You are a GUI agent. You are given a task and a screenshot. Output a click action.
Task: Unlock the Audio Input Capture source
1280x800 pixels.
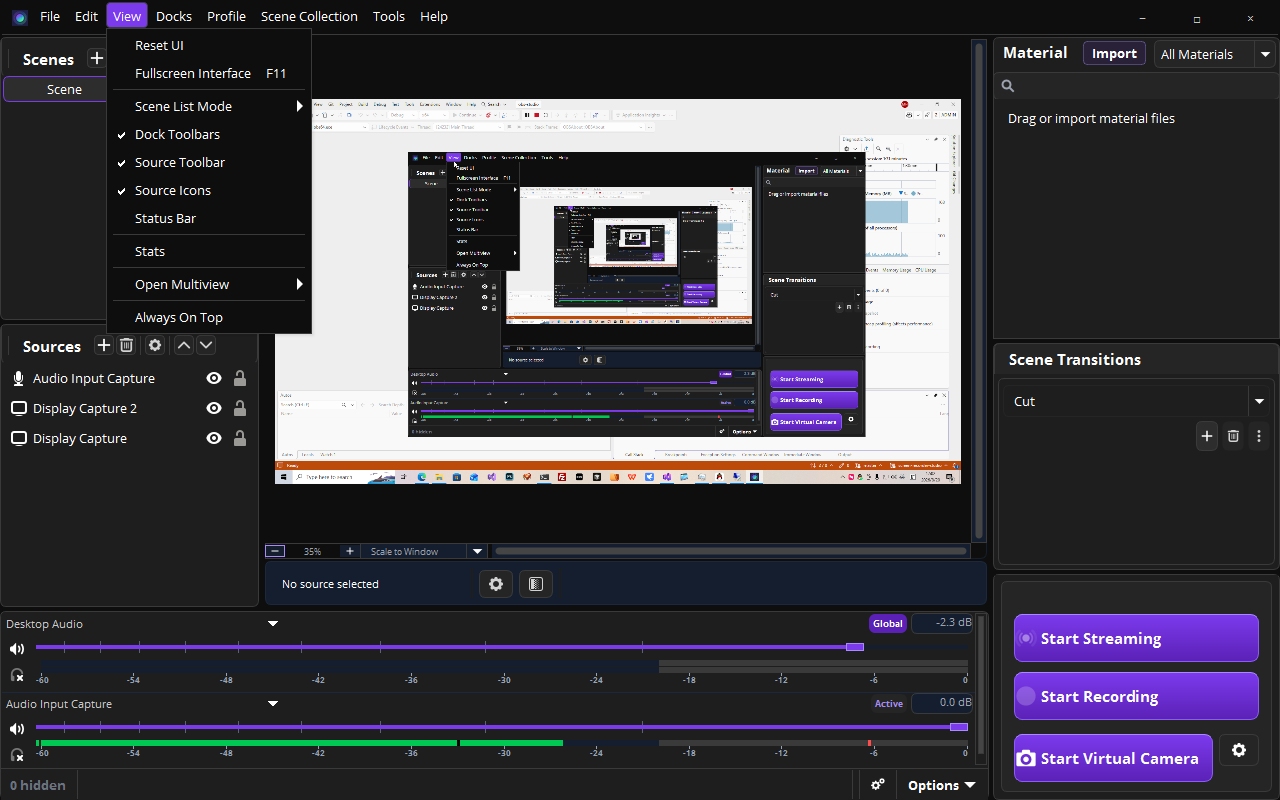coord(240,378)
